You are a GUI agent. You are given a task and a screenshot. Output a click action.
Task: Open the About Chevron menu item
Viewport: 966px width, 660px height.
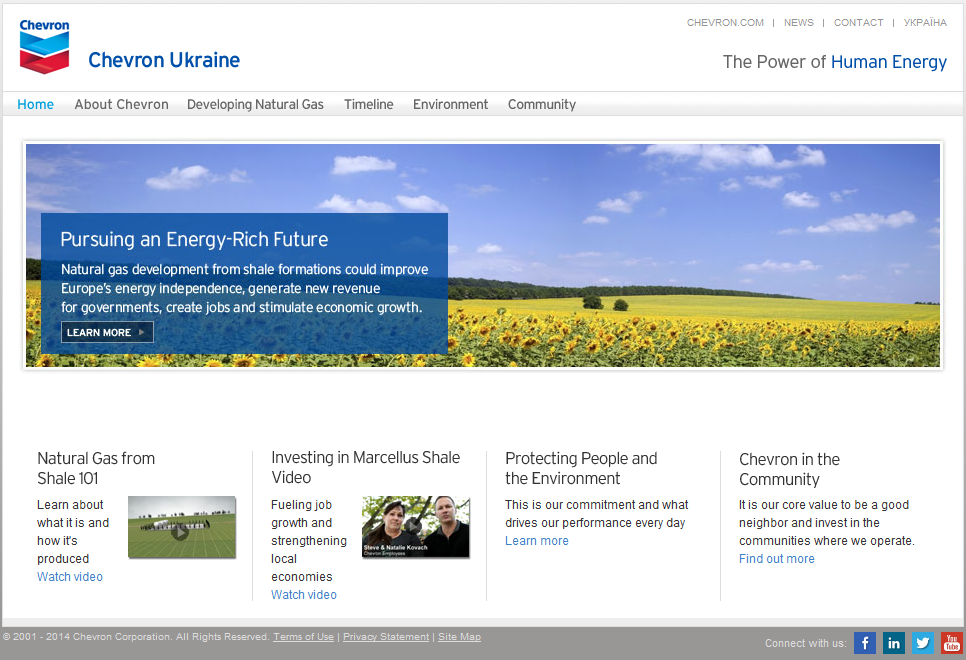coord(121,104)
